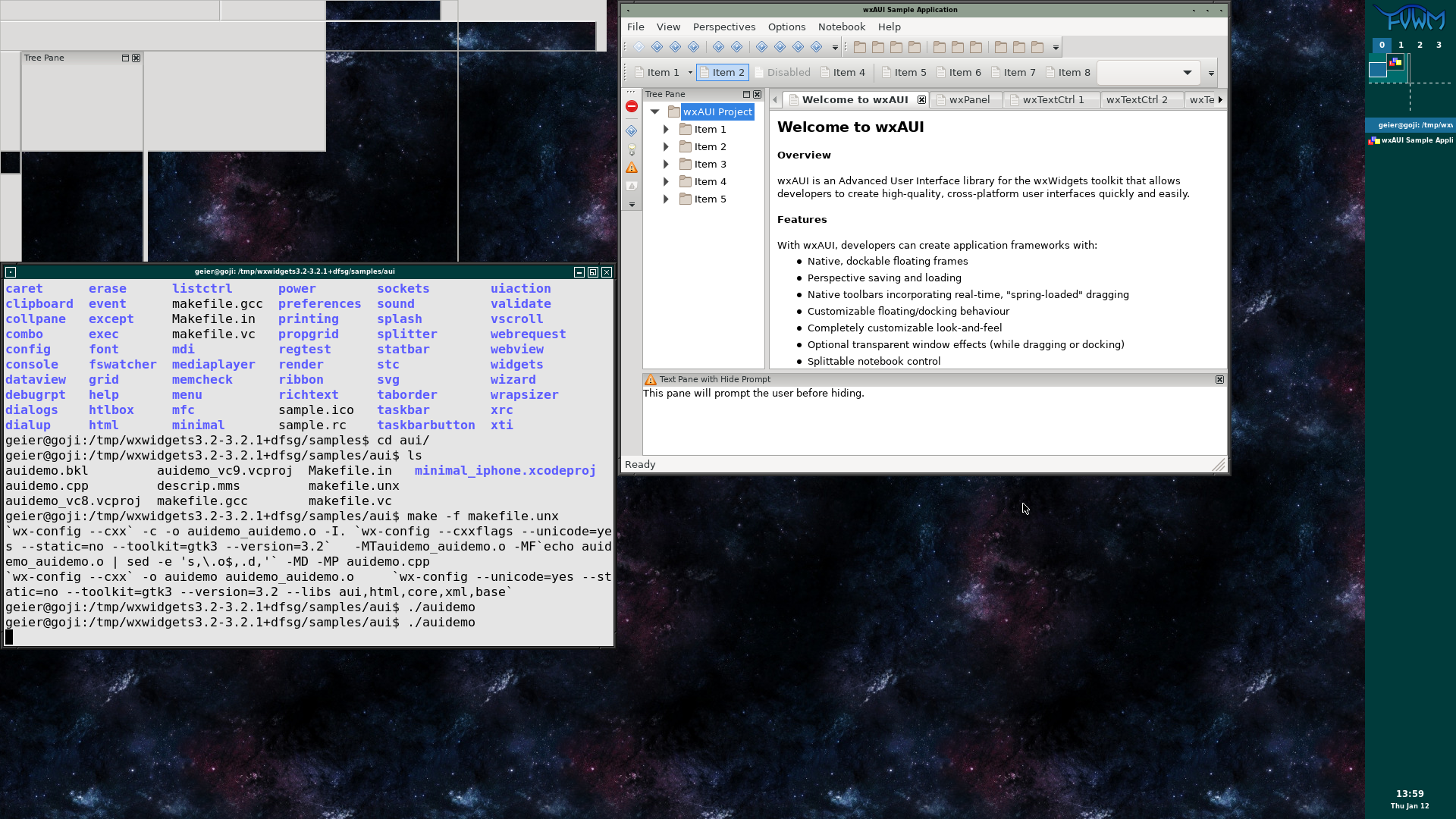Toggle selection of the Item 2 toolbar button
The image size is (1456, 819).
(x=721, y=72)
